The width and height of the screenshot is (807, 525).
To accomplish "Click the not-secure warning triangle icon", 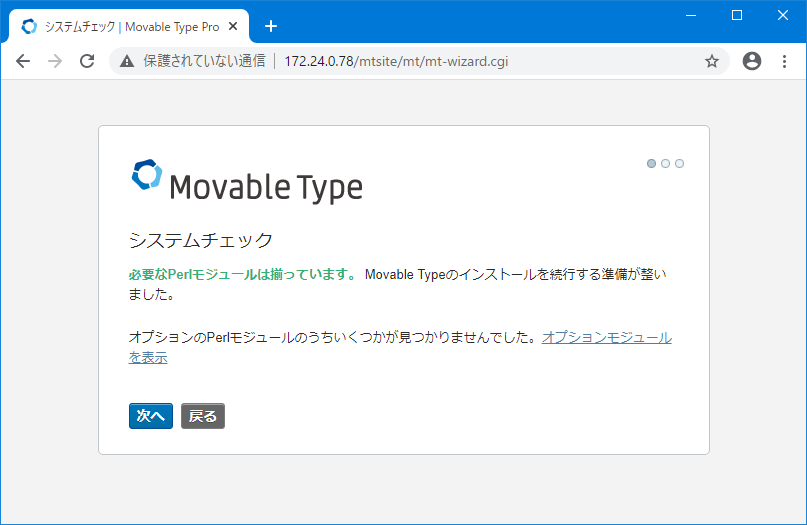I will click(x=127, y=61).
